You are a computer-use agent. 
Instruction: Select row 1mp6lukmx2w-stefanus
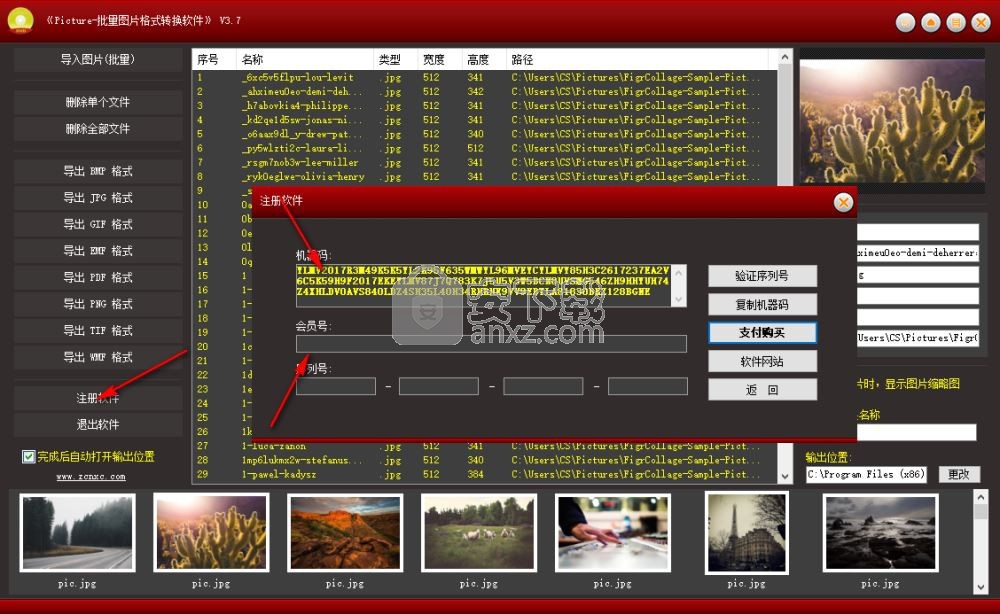pyautogui.click(x=485, y=460)
